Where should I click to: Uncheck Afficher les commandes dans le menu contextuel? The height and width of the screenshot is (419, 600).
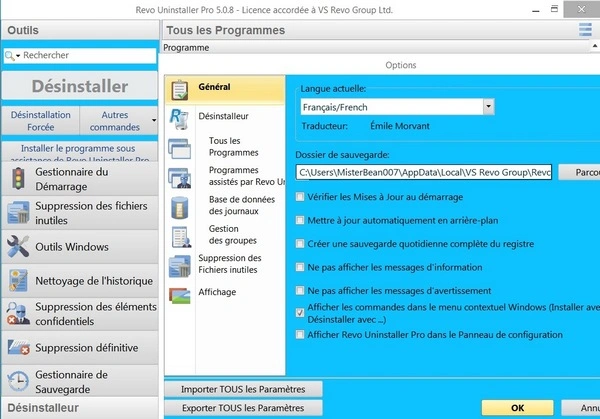click(x=301, y=313)
